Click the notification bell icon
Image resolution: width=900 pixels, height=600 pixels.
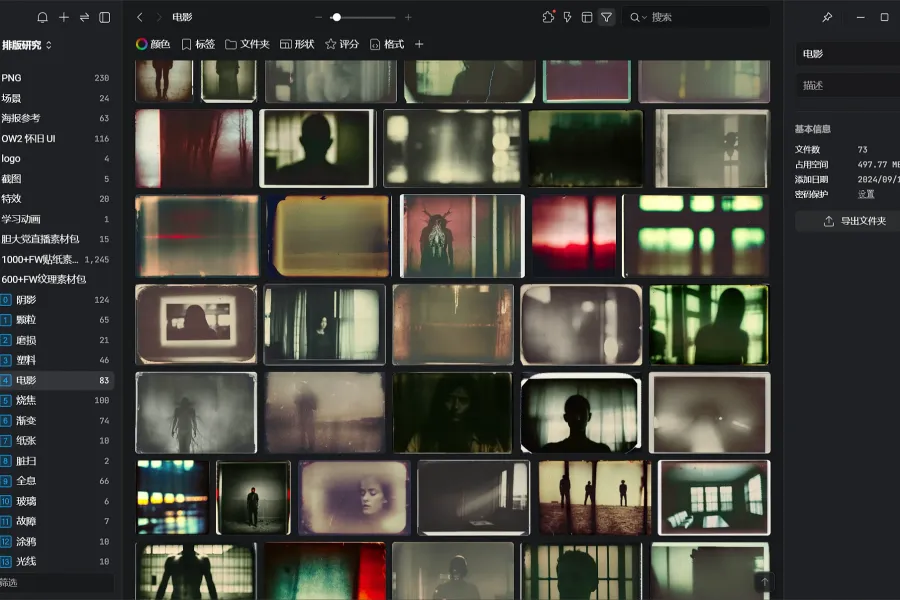(x=42, y=17)
